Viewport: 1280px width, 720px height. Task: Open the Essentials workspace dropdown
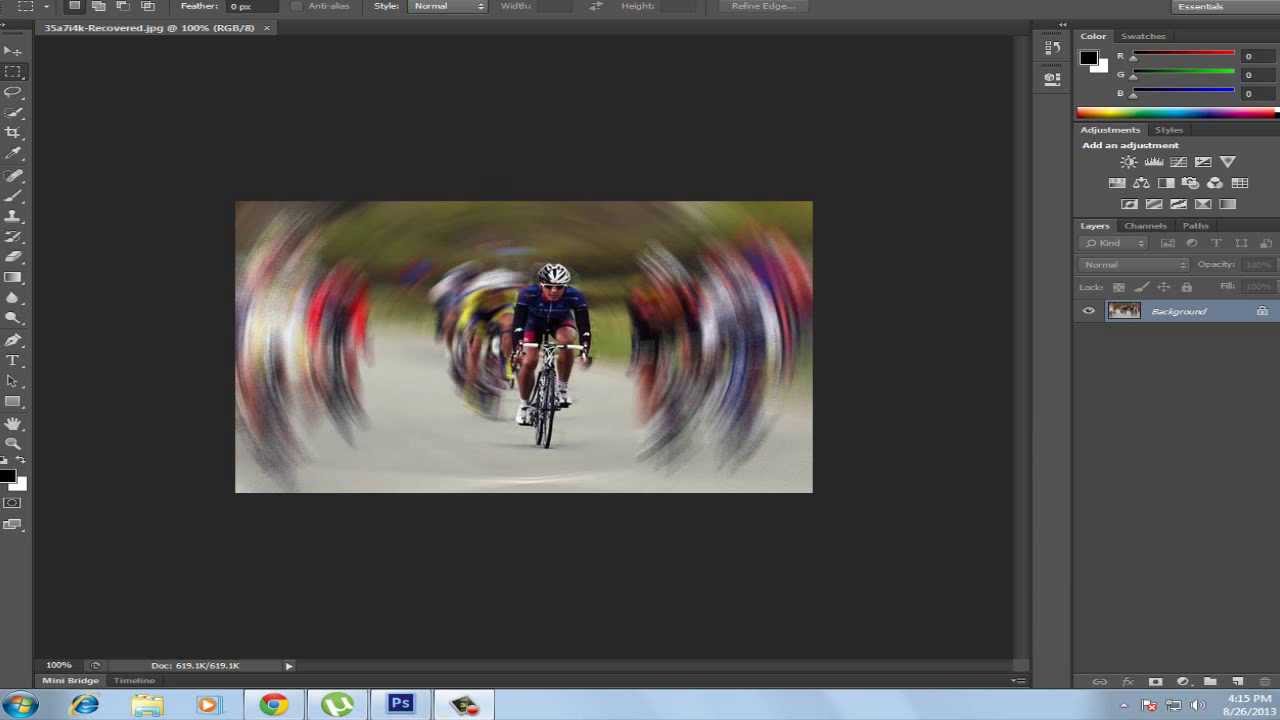(1222, 7)
